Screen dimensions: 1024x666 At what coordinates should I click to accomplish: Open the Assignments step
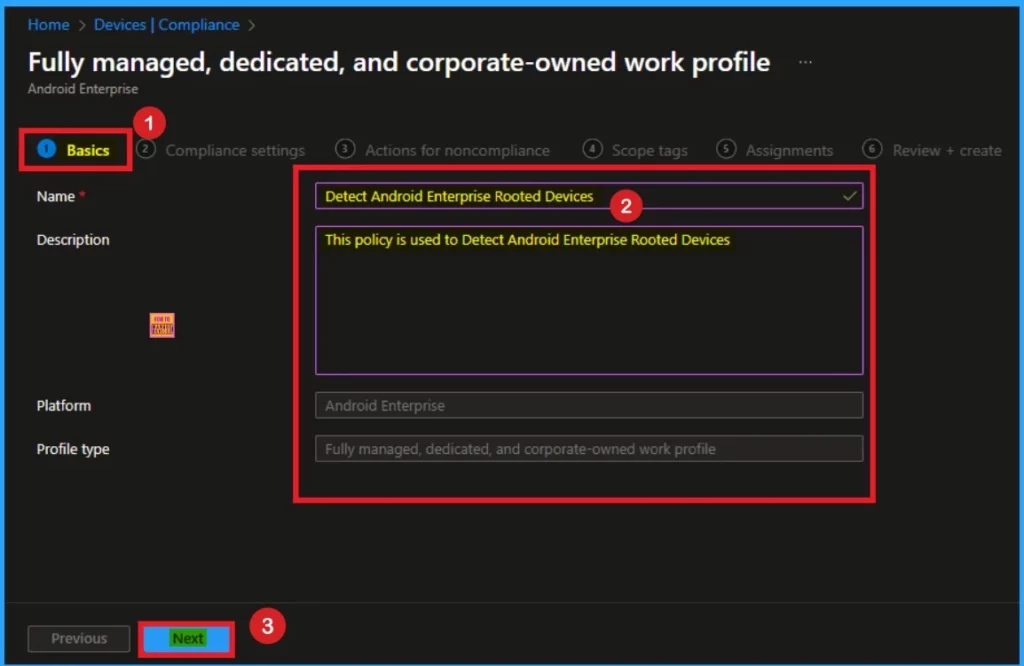(x=775, y=150)
